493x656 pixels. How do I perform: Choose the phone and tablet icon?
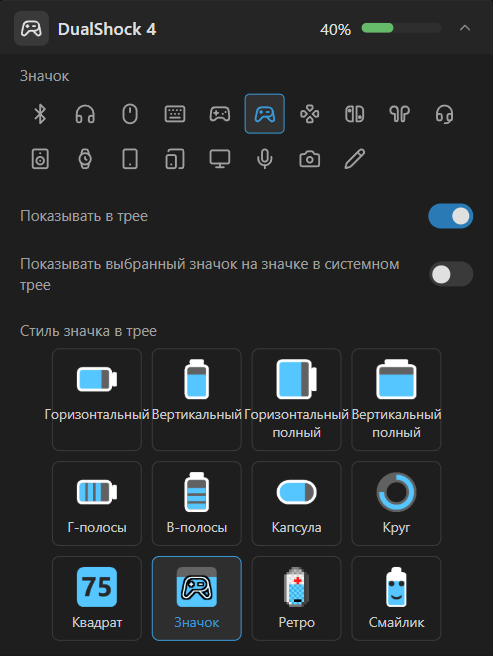175,159
